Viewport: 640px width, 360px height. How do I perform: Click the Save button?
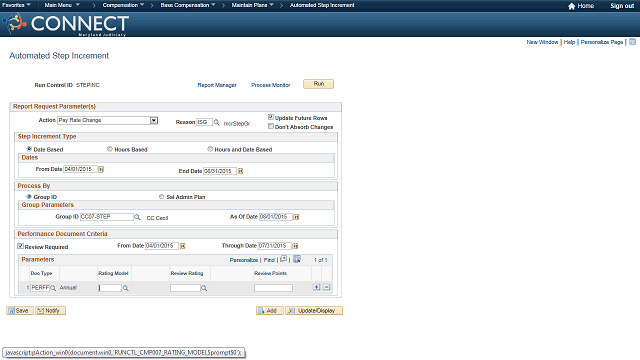click(x=20, y=311)
